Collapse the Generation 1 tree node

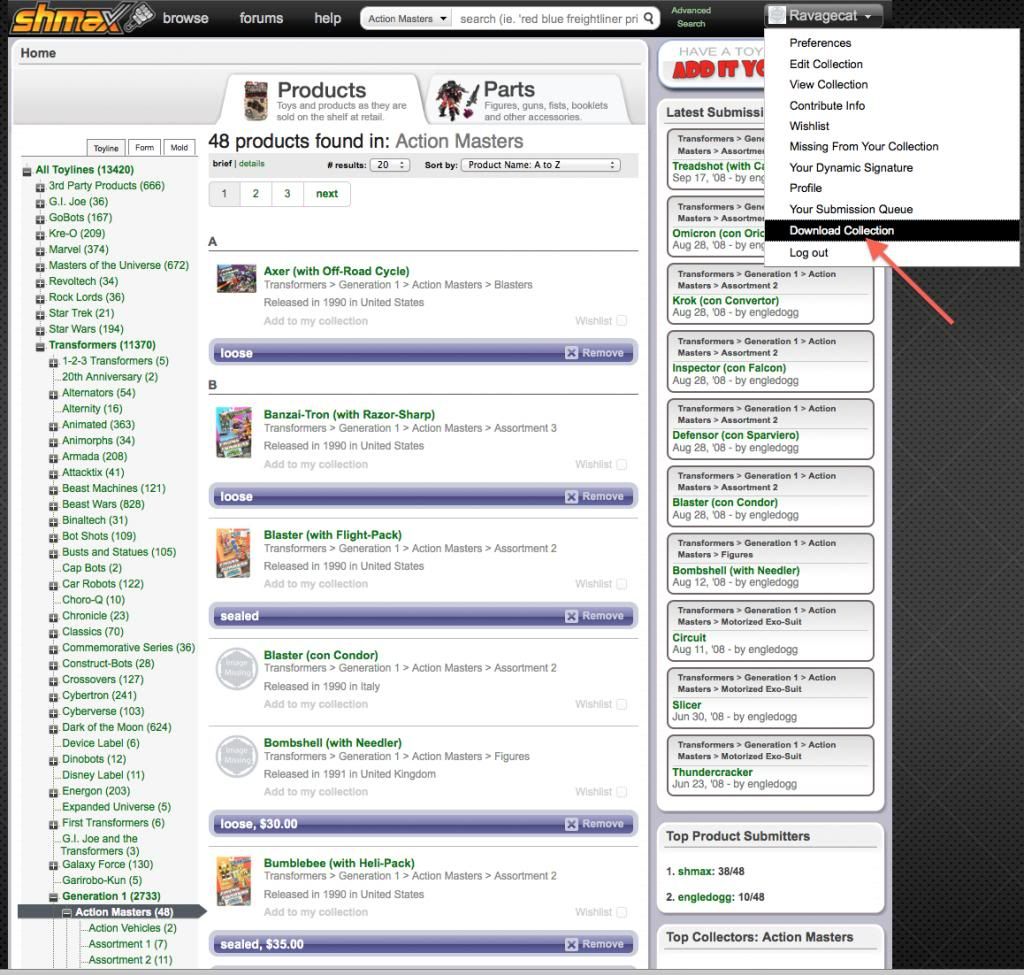coord(54,898)
